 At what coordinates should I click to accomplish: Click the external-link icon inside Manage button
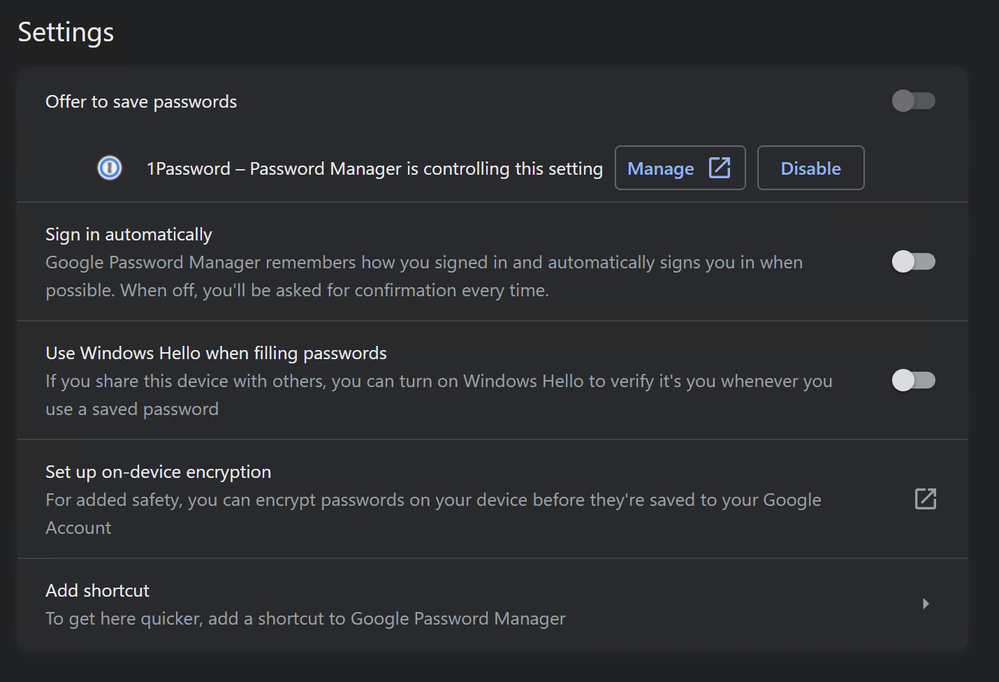click(x=719, y=168)
